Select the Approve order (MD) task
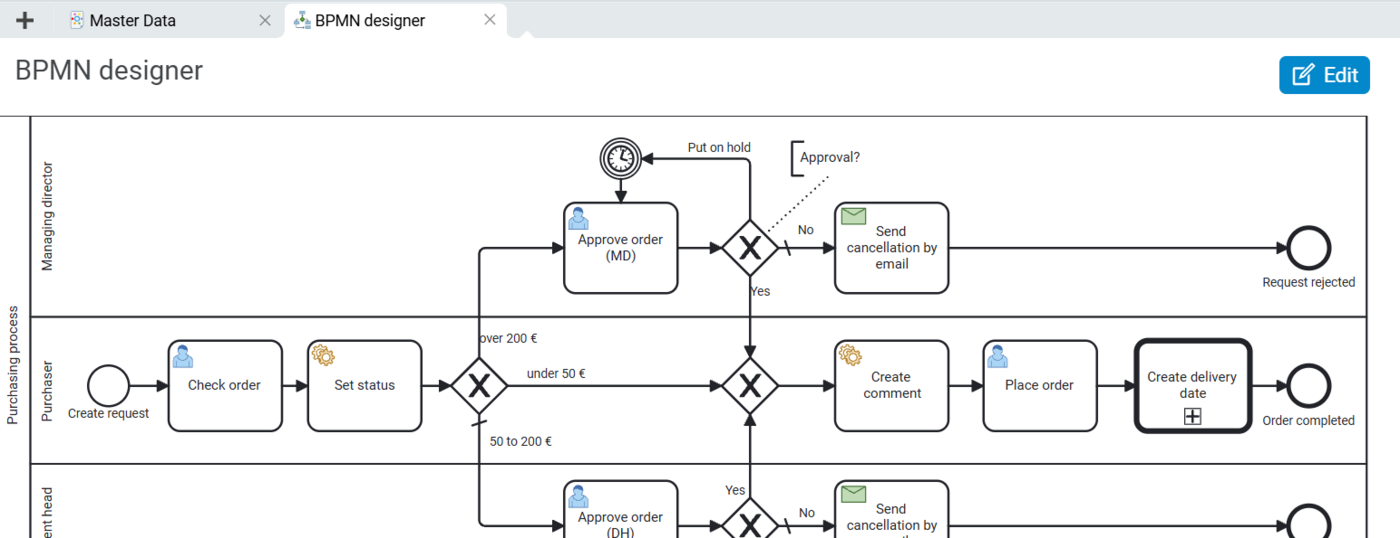The height and width of the screenshot is (538, 1400). pyautogui.click(x=621, y=248)
